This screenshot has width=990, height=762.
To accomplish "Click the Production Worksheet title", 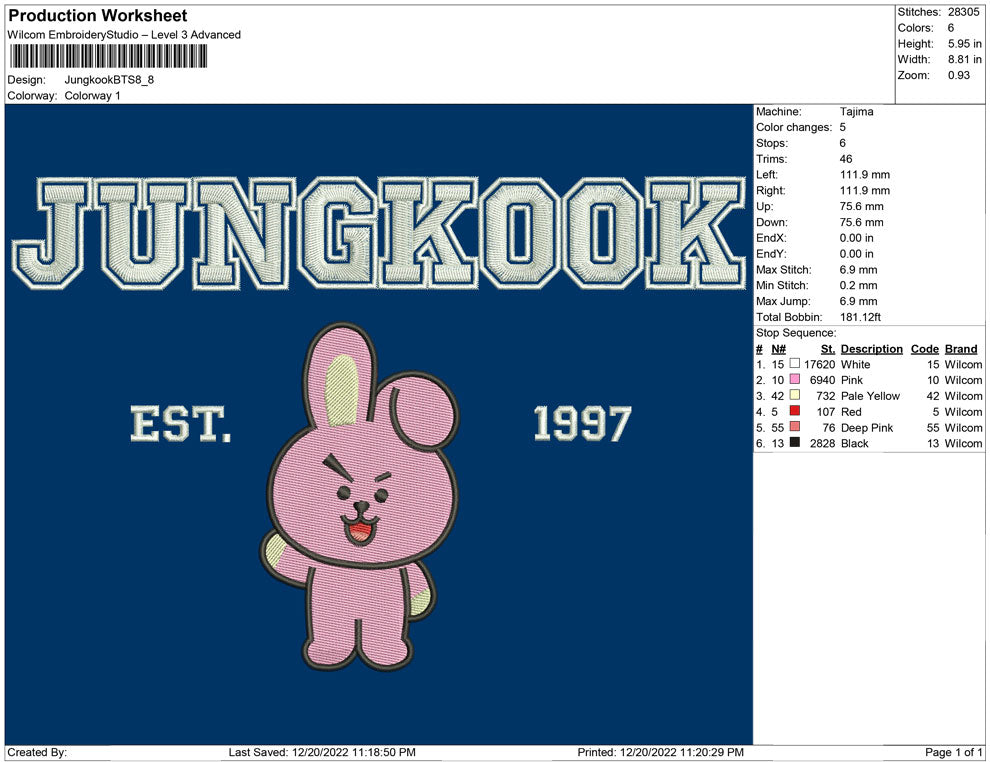I will tap(98, 16).
